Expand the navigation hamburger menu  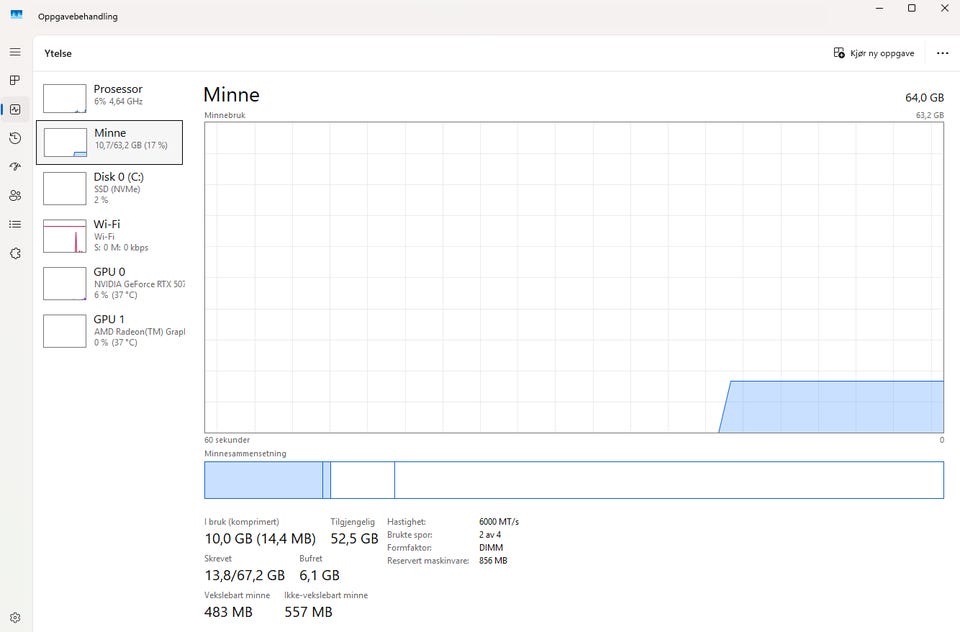(15, 52)
